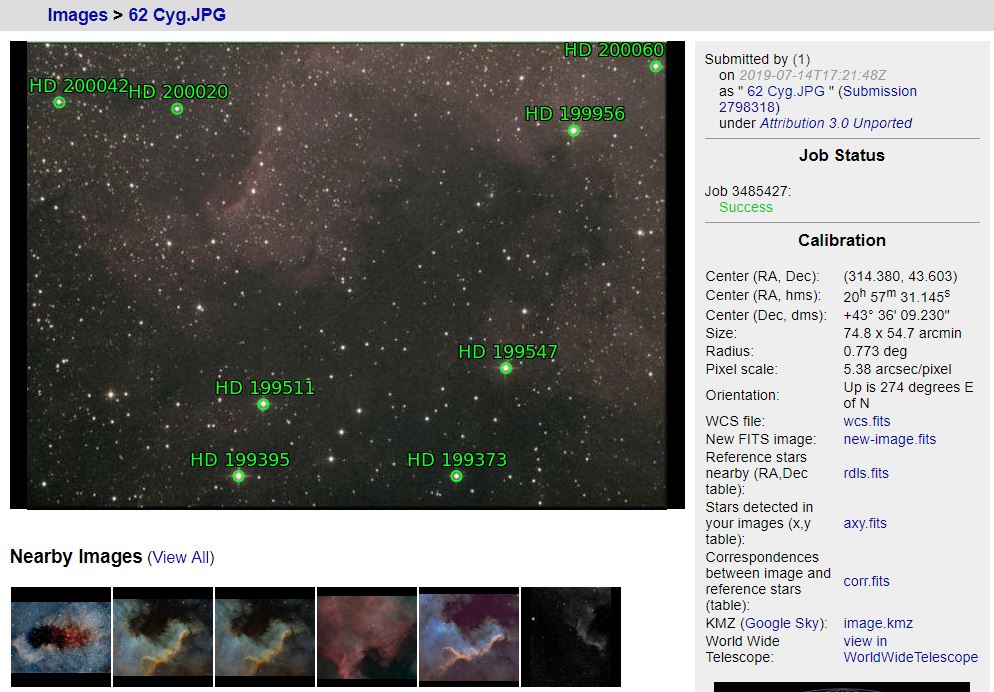Open the Images breadcrumb link

77,15
